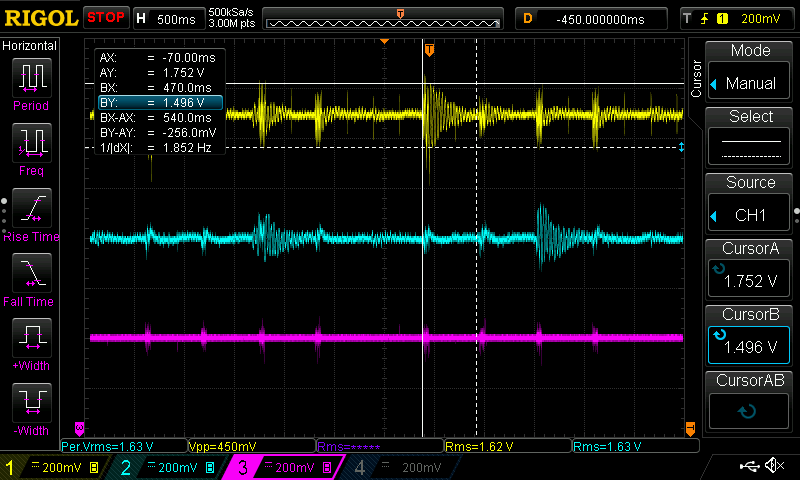
Task: Click the speaker mute icon
Action: point(774,466)
